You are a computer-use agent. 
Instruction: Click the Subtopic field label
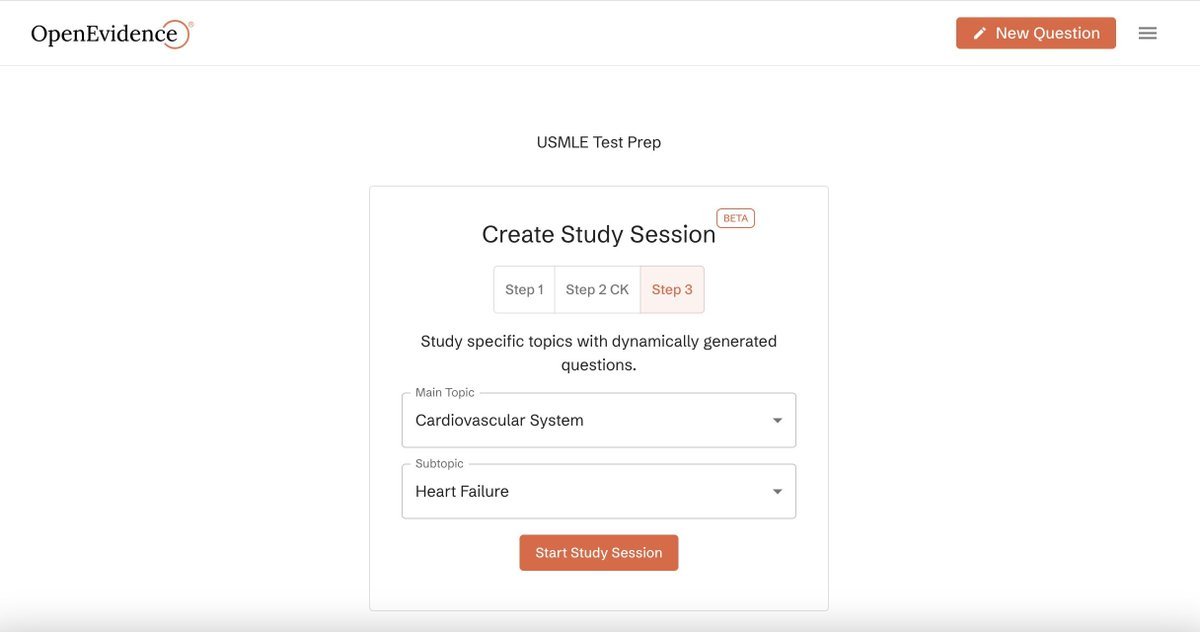[x=439, y=464]
